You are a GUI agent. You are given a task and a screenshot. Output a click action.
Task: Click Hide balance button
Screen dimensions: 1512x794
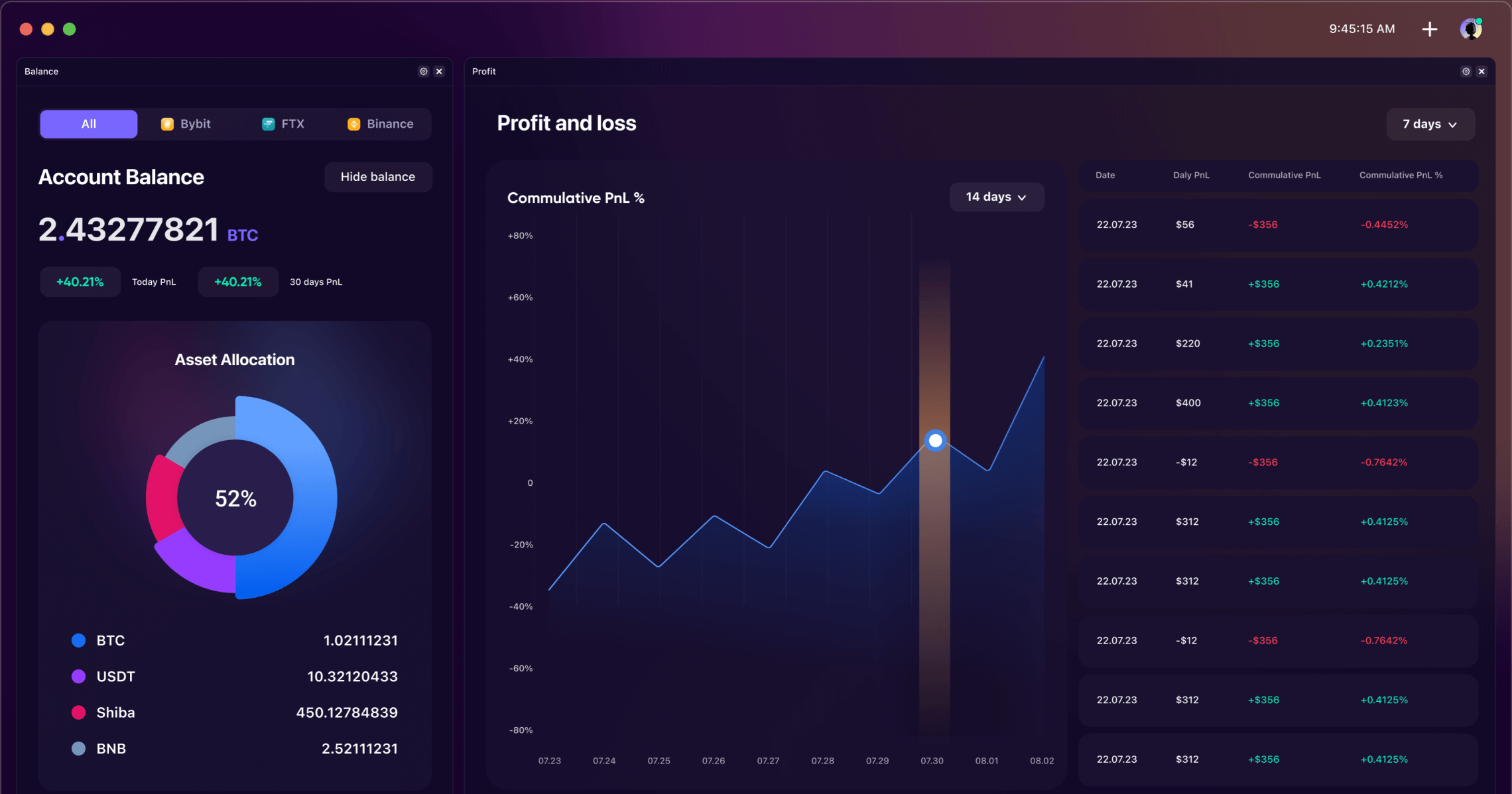378,177
